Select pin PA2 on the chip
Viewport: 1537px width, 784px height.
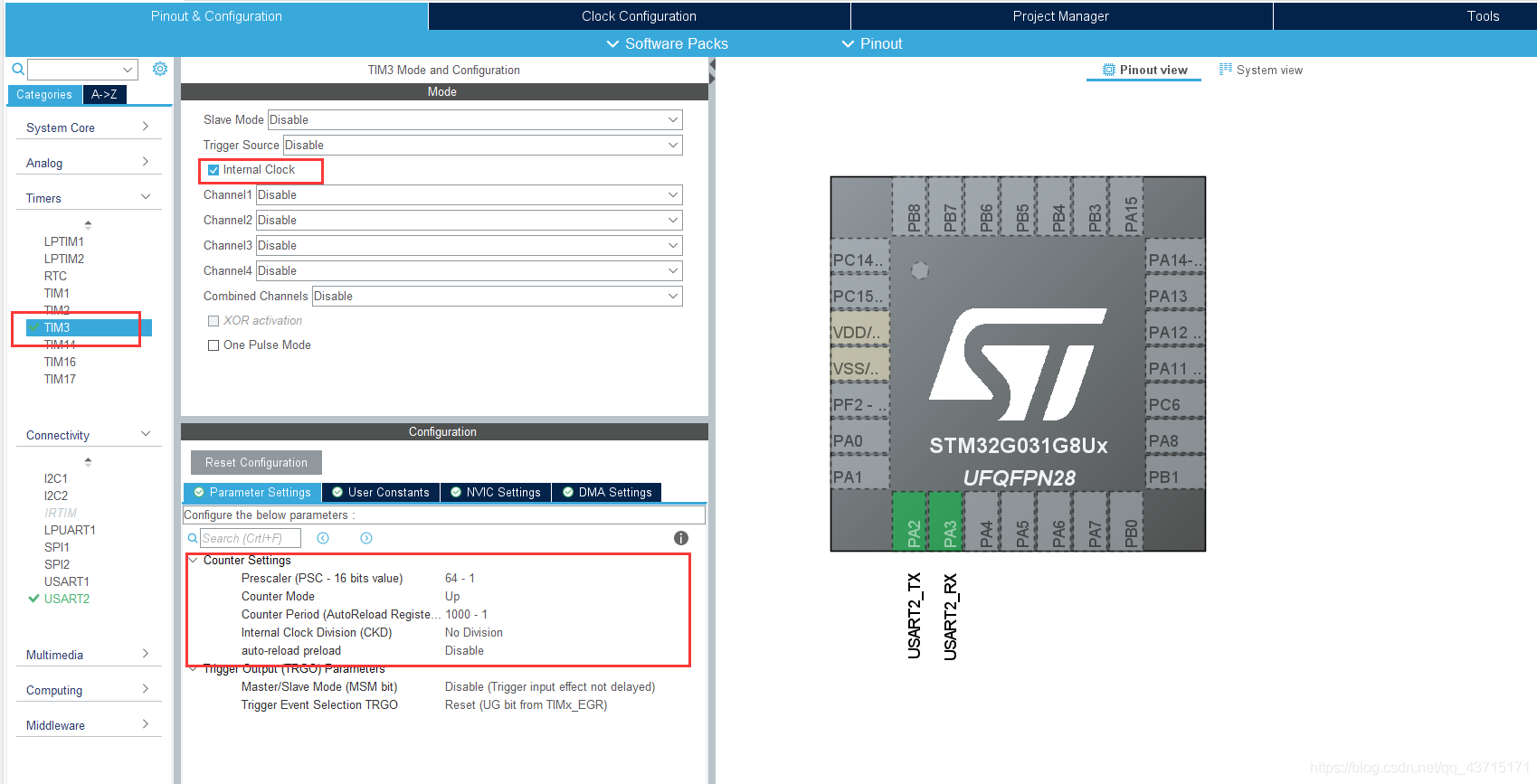[x=910, y=521]
